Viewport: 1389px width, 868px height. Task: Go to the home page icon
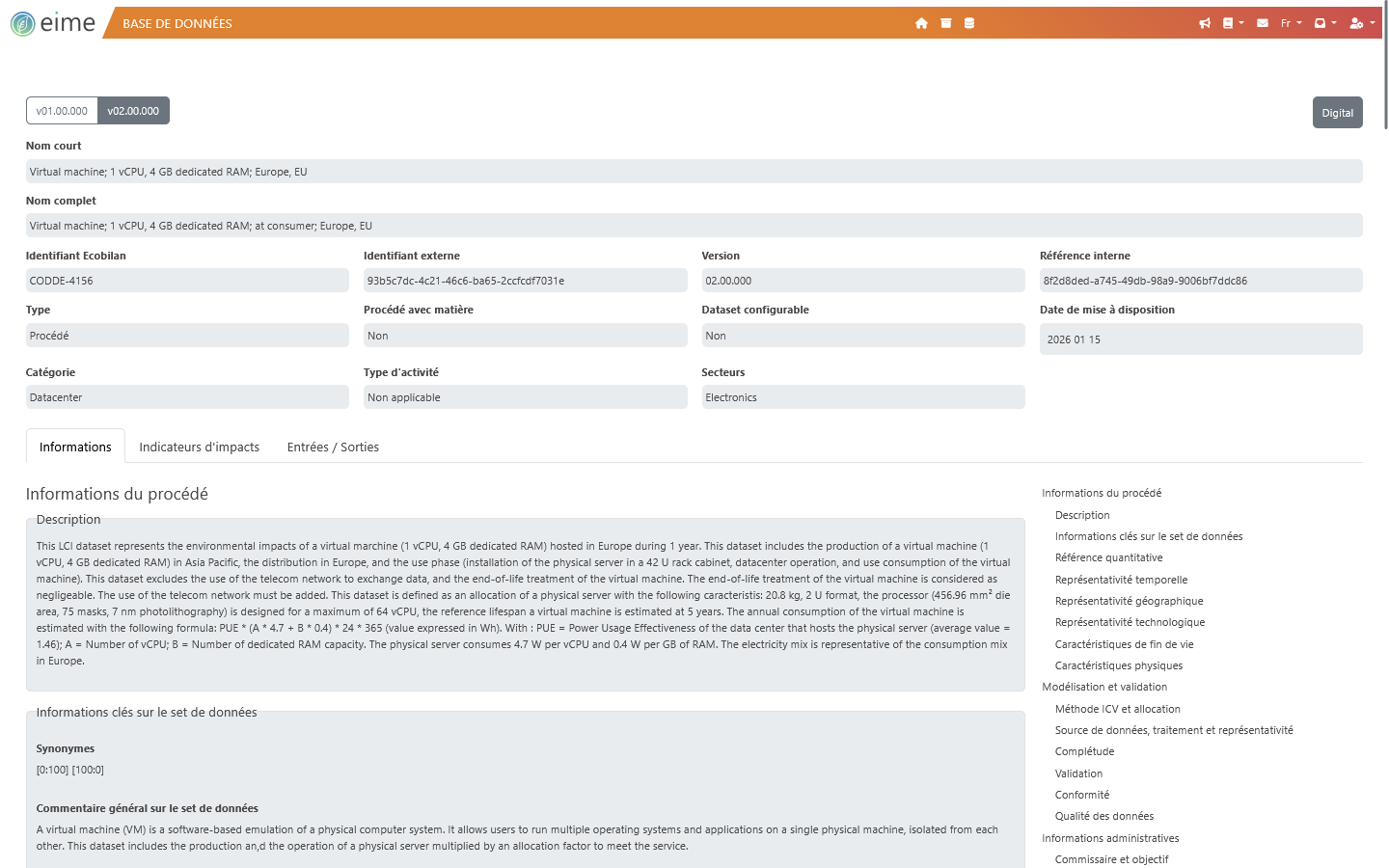[921, 23]
